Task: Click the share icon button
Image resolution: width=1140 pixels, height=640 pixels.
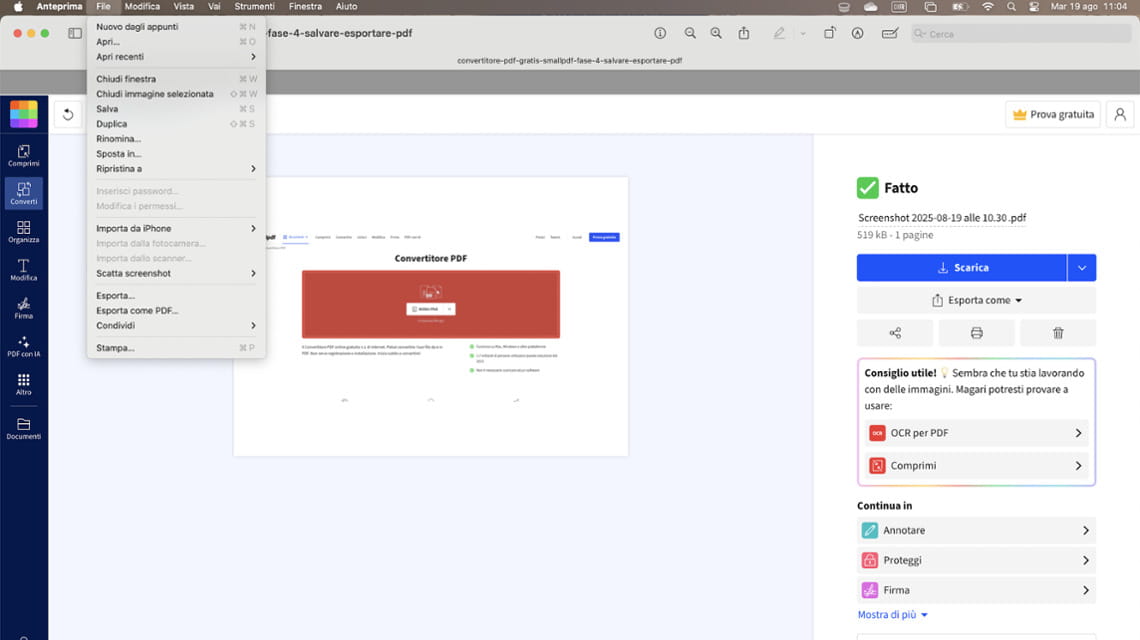Action: click(895, 332)
